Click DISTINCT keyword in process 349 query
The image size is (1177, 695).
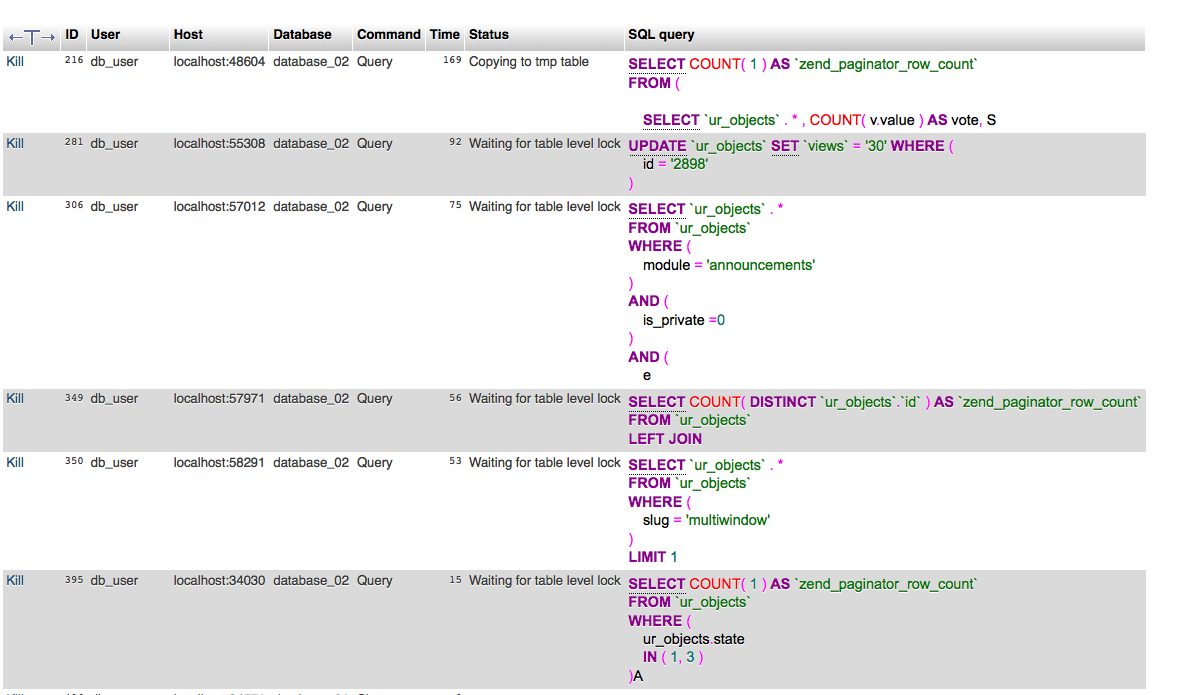pyautogui.click(x=782, y=402)
